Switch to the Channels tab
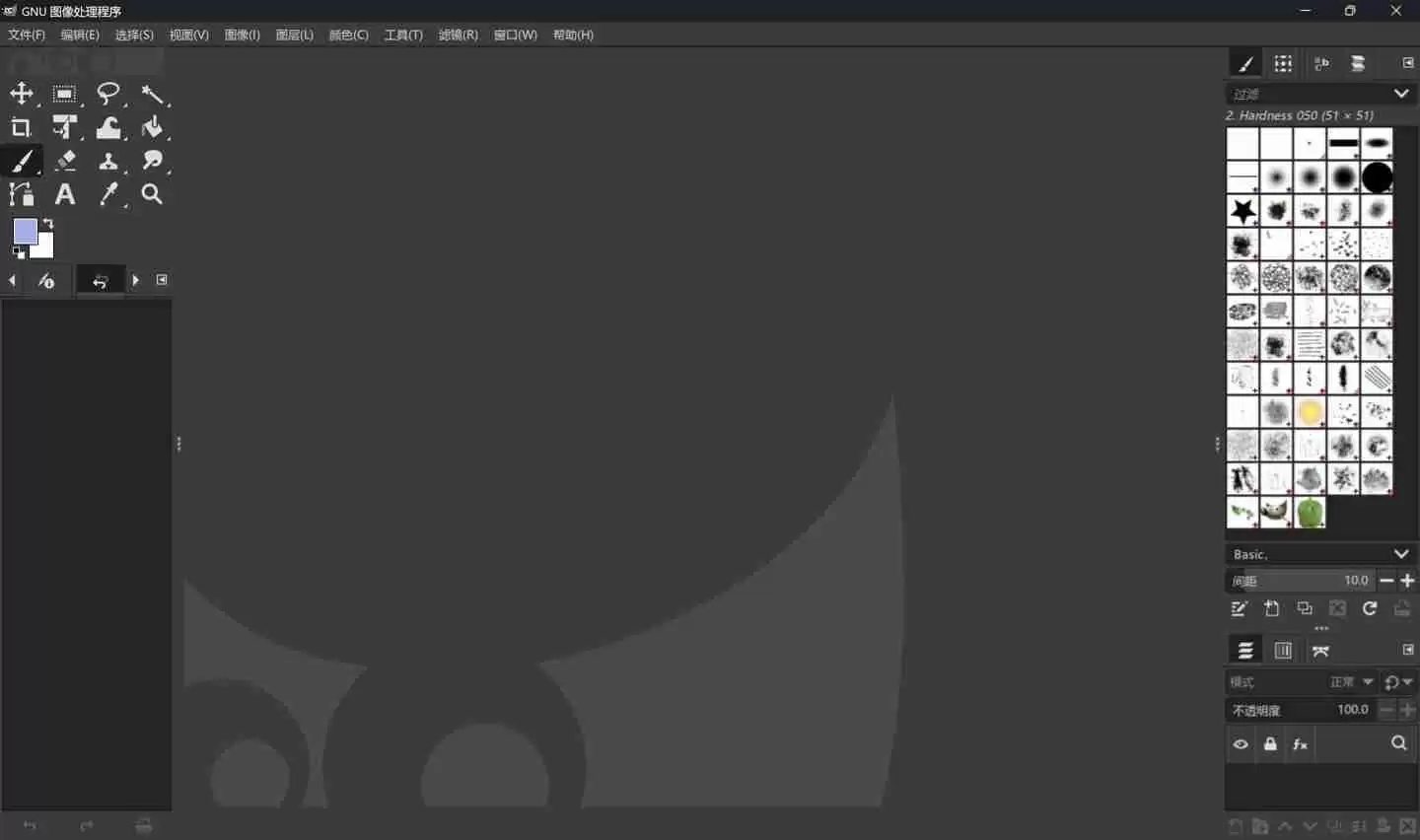Screen dimensions: 1420x840 (1283, 650)
